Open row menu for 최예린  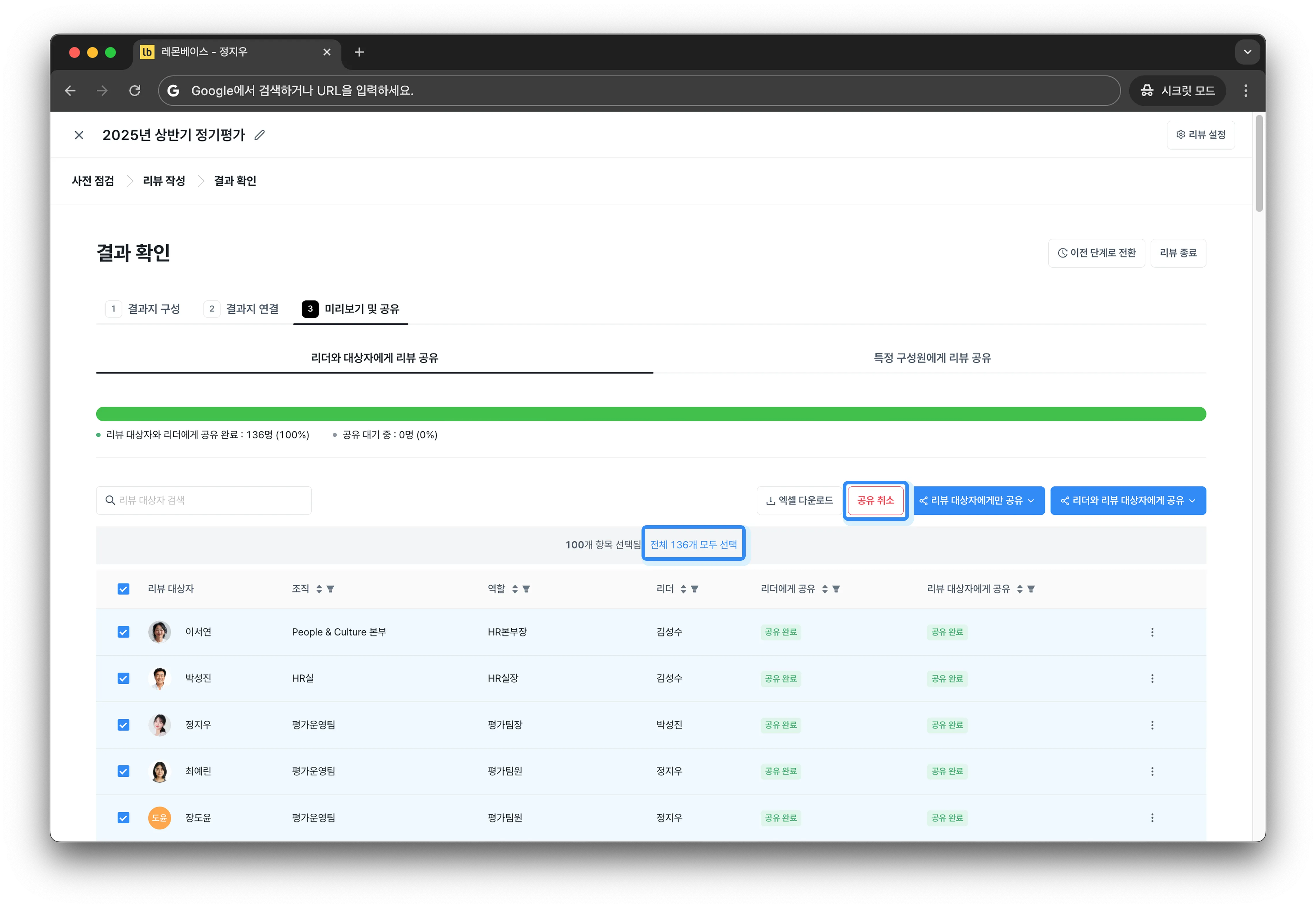tap(1152, 771)
